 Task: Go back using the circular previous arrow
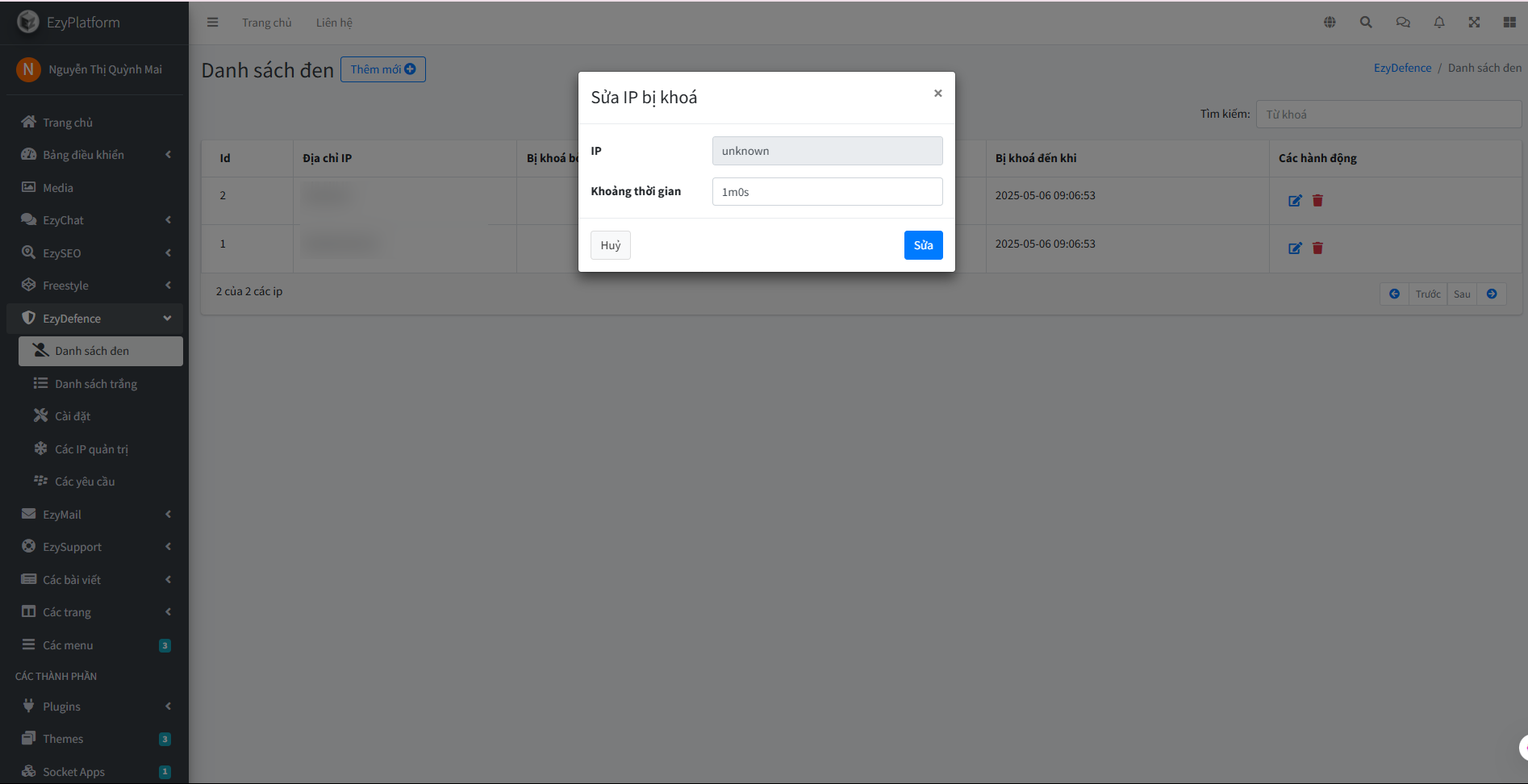1394,294
